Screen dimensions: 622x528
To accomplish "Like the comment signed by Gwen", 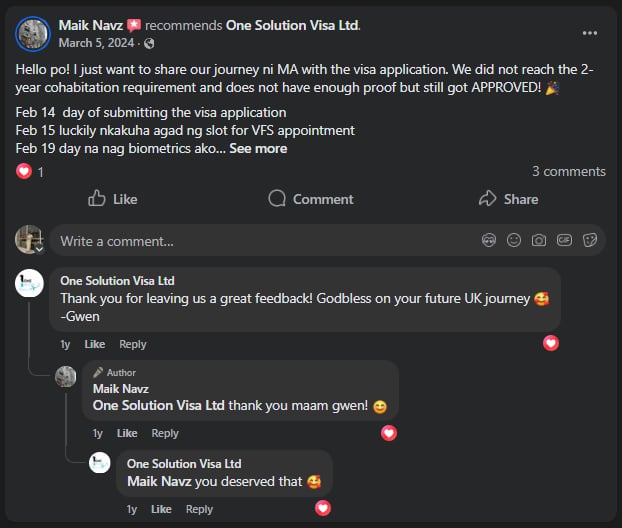I will 94,344.
